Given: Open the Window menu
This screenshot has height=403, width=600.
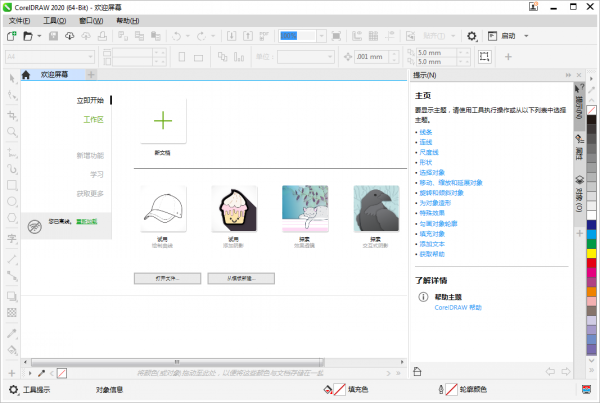Looking at the screenshot, I should (91, 21).
